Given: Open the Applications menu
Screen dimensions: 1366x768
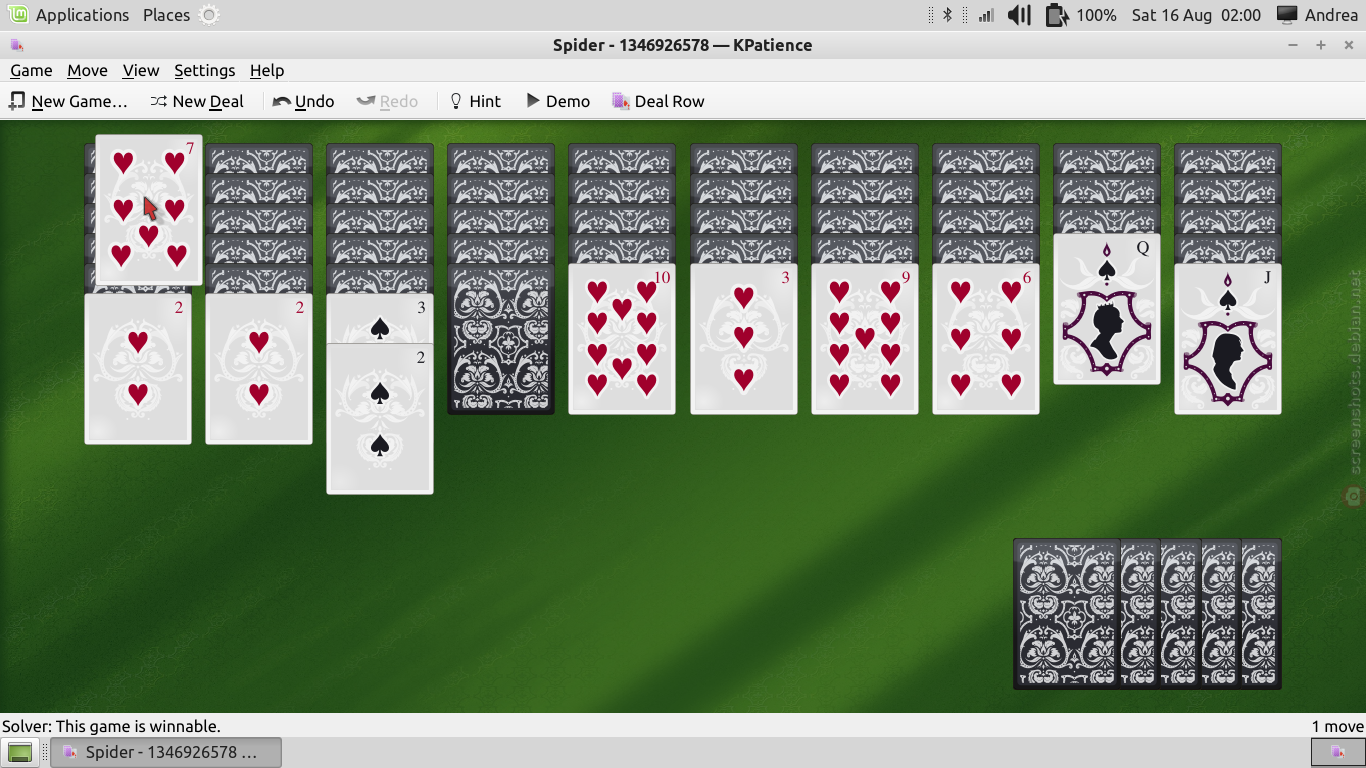Looking at the screenshot, I should [x=70, y=15].
